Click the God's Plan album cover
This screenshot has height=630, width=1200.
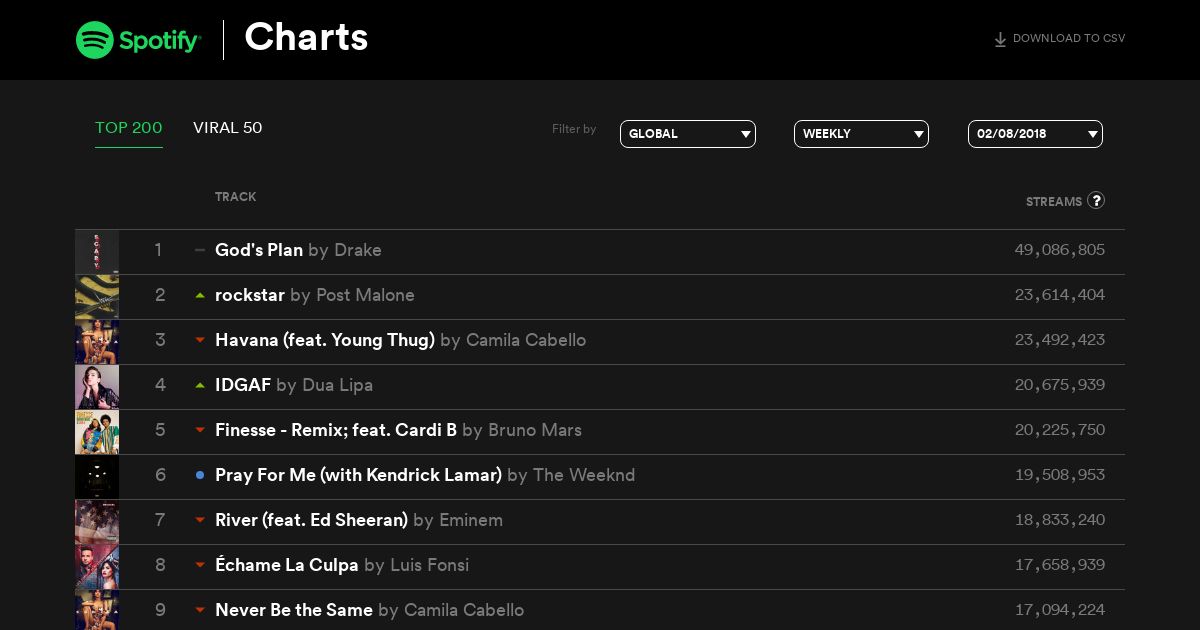(x=97, y=252)
